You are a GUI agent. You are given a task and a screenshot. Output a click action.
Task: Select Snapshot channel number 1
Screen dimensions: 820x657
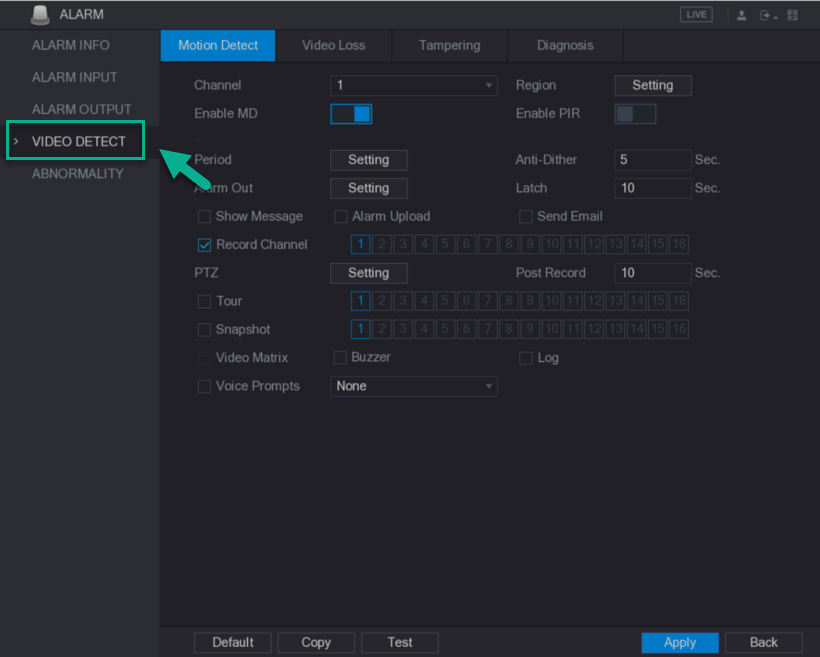coord(360,329)
